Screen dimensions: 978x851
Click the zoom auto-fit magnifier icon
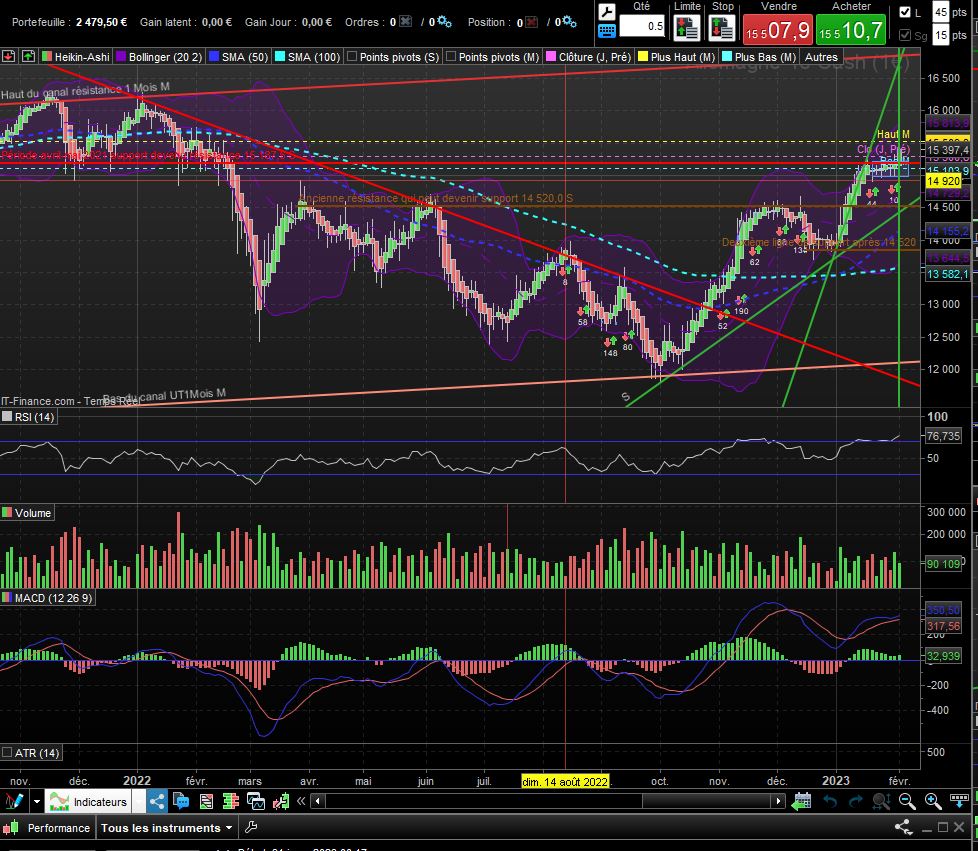point(881,801)
